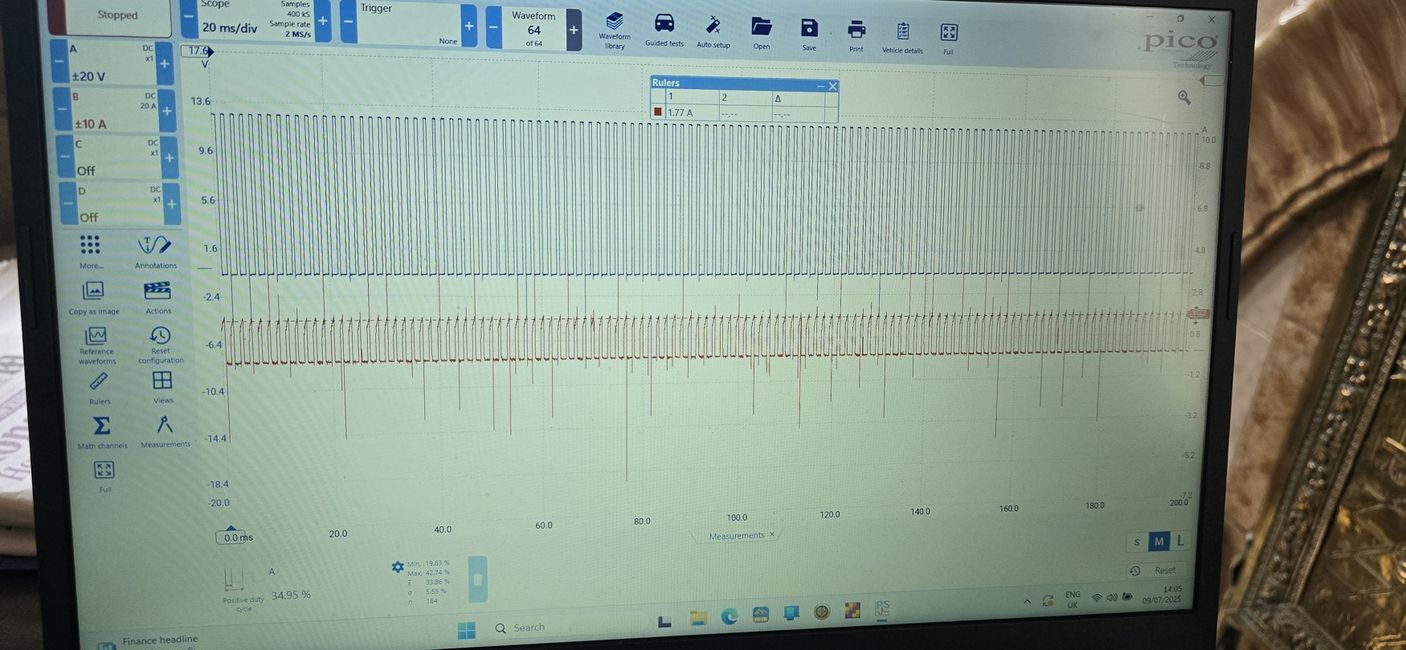Copy the graph as image
Viewport: 1406px width, 650px height.
click(93, 297)
